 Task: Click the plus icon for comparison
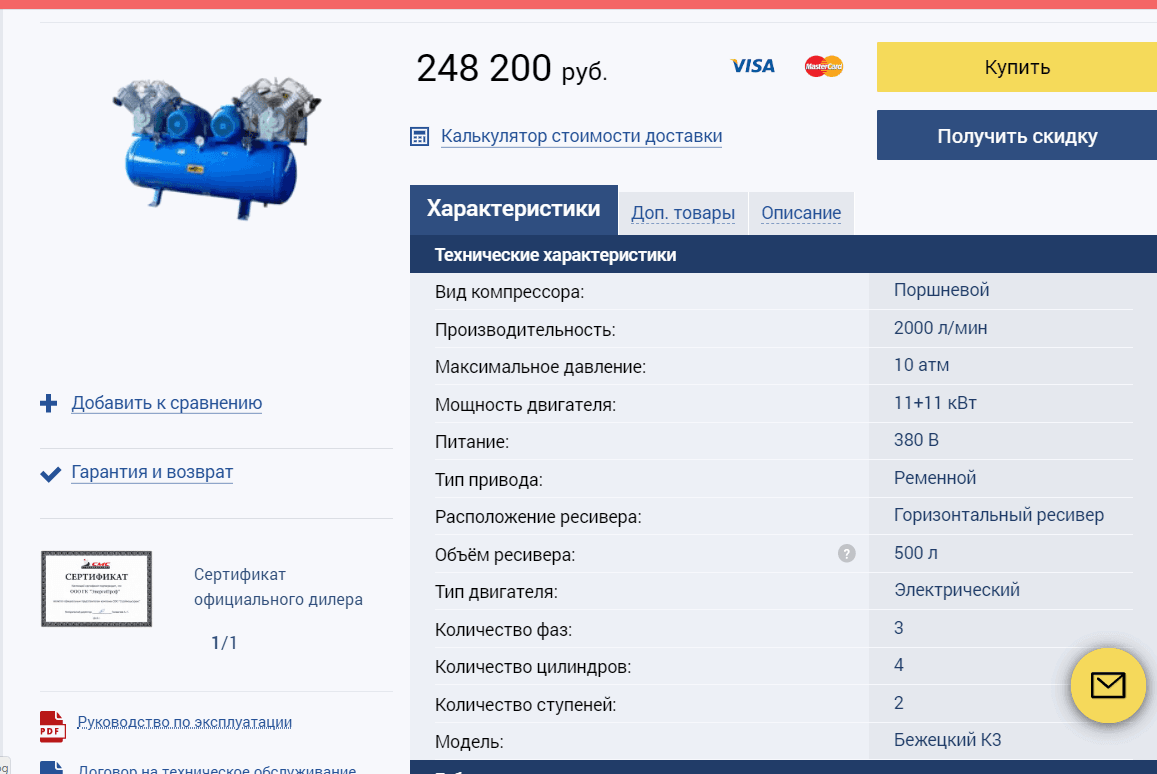point(49,403)
